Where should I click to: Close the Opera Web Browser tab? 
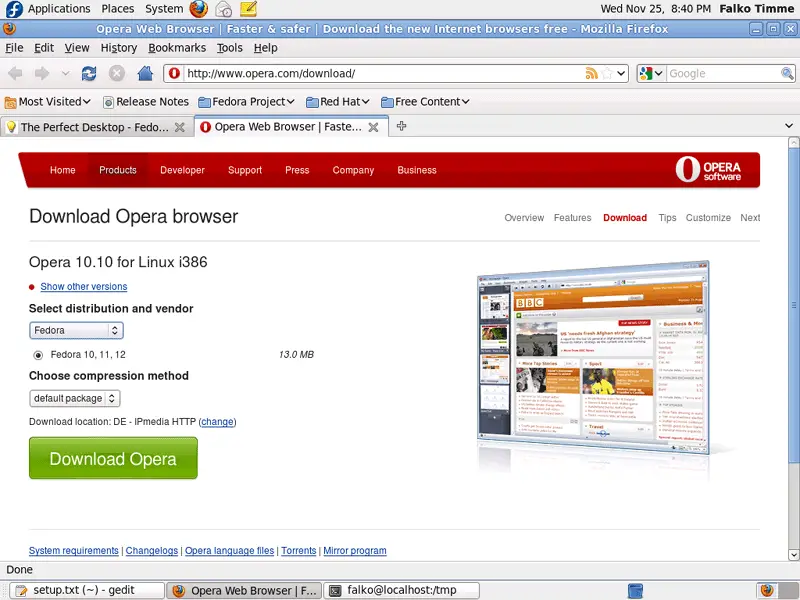pyautogui.click(x=373, y=127)
